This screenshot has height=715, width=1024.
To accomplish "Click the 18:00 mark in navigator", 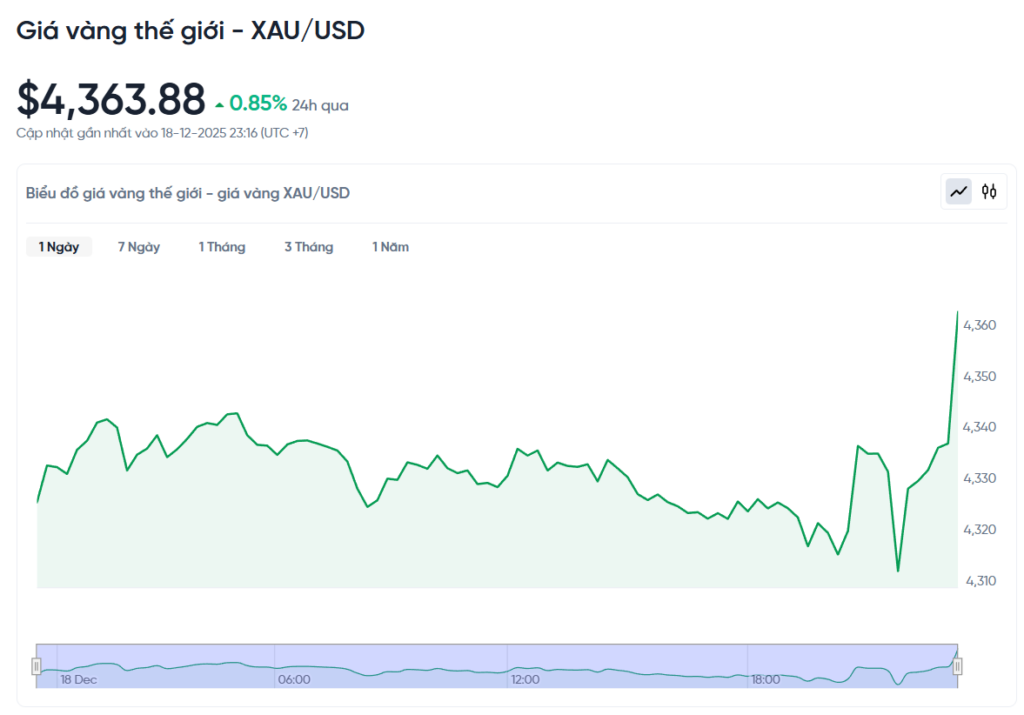I will pyautogui.click(x=766, y=680).
